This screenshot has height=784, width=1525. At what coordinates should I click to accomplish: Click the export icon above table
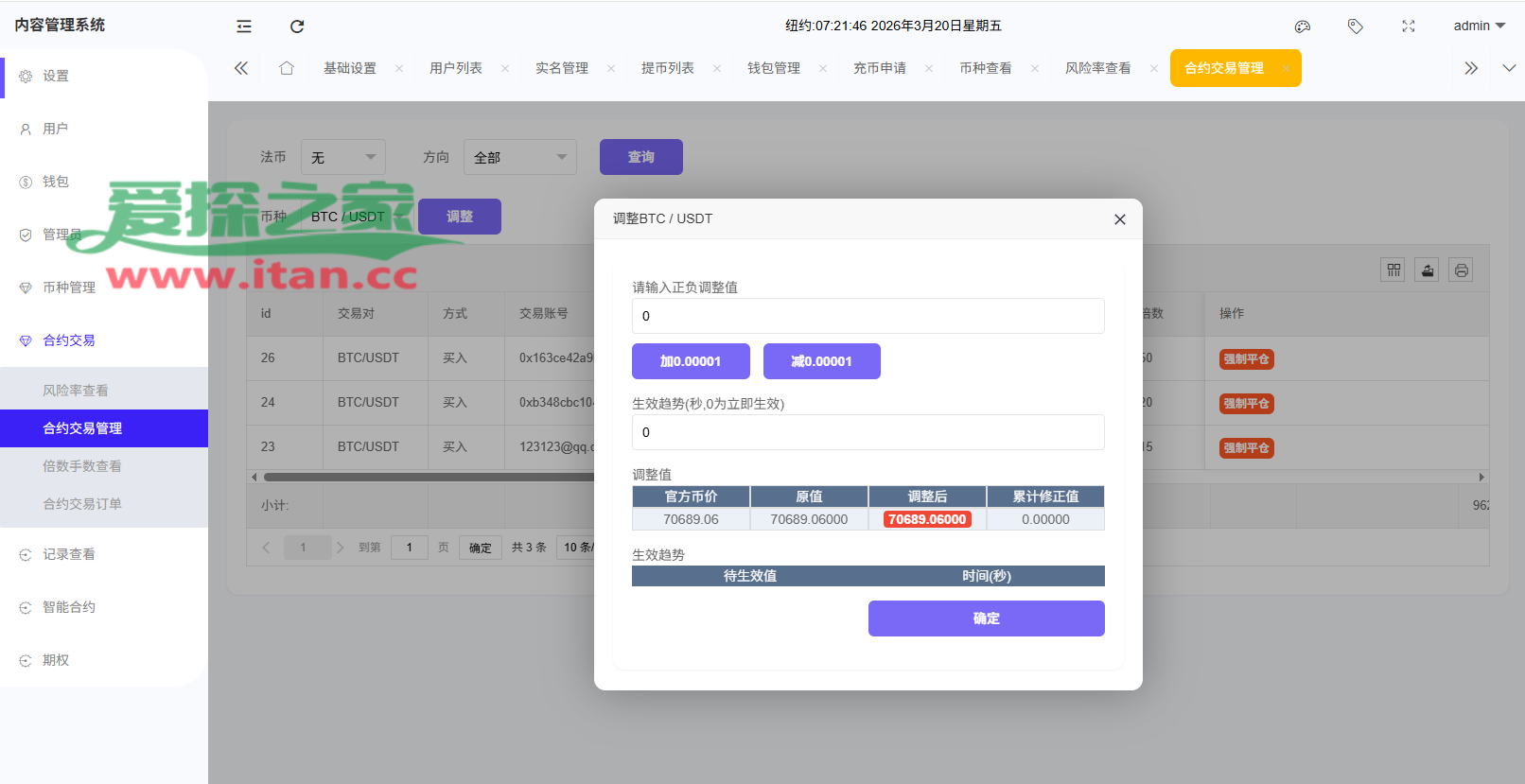pyautogui.click(x=1428, y=270)
